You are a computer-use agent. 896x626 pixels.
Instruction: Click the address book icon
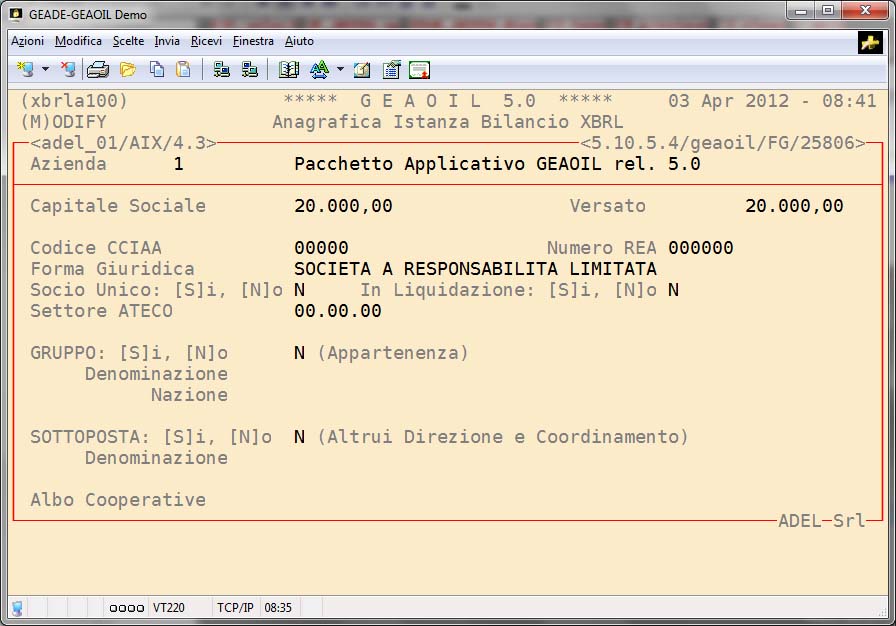[x=289, y=70]
